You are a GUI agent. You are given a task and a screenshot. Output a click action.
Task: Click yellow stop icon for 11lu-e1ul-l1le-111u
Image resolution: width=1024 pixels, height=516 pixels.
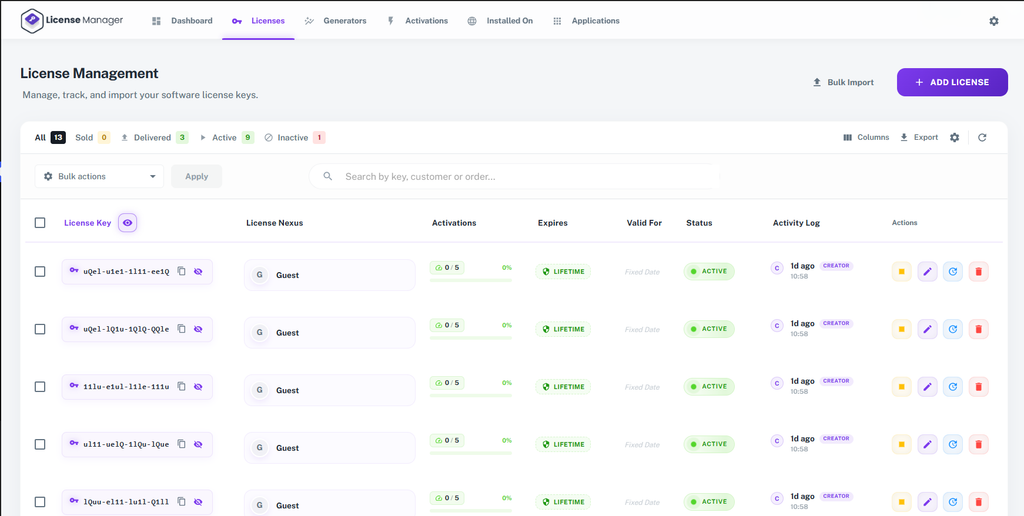(x=901, y=387)
